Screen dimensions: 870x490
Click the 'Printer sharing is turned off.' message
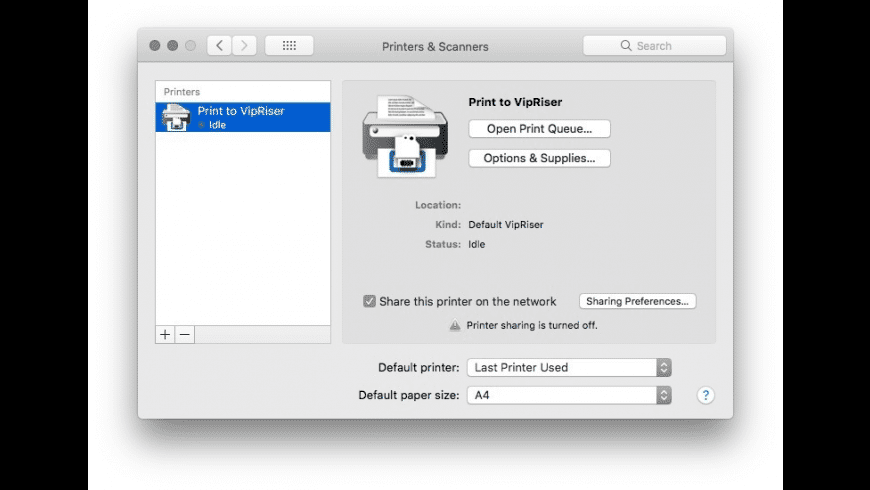point(532,325)
